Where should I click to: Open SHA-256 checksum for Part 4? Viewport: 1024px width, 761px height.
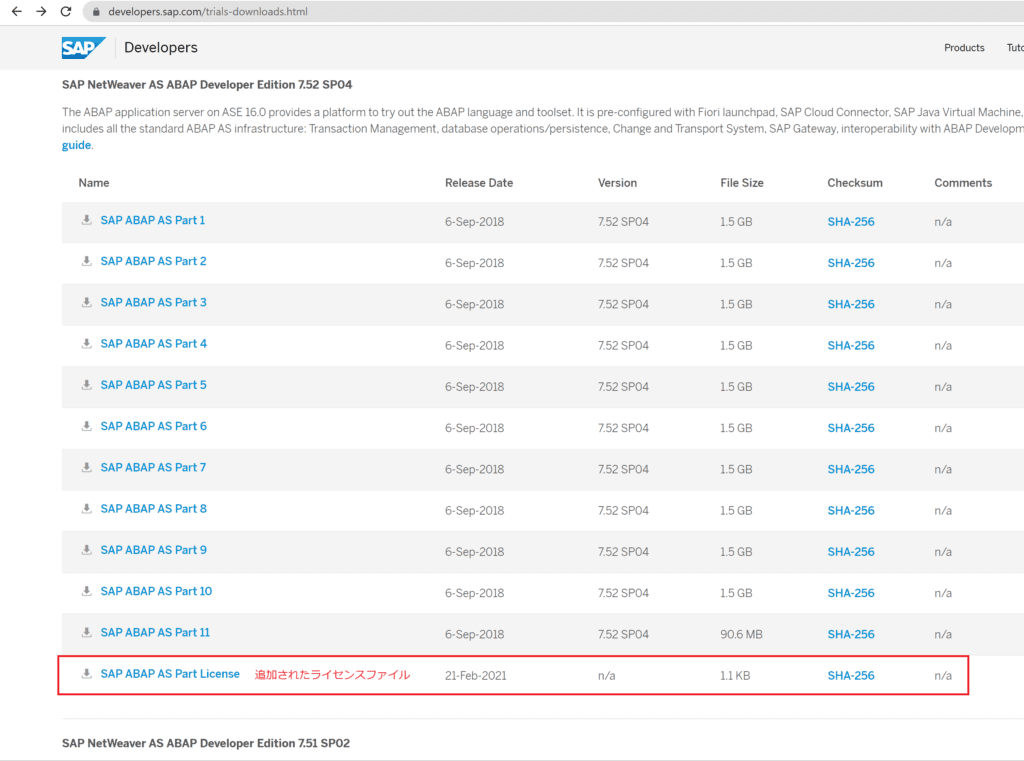(851, 345)
